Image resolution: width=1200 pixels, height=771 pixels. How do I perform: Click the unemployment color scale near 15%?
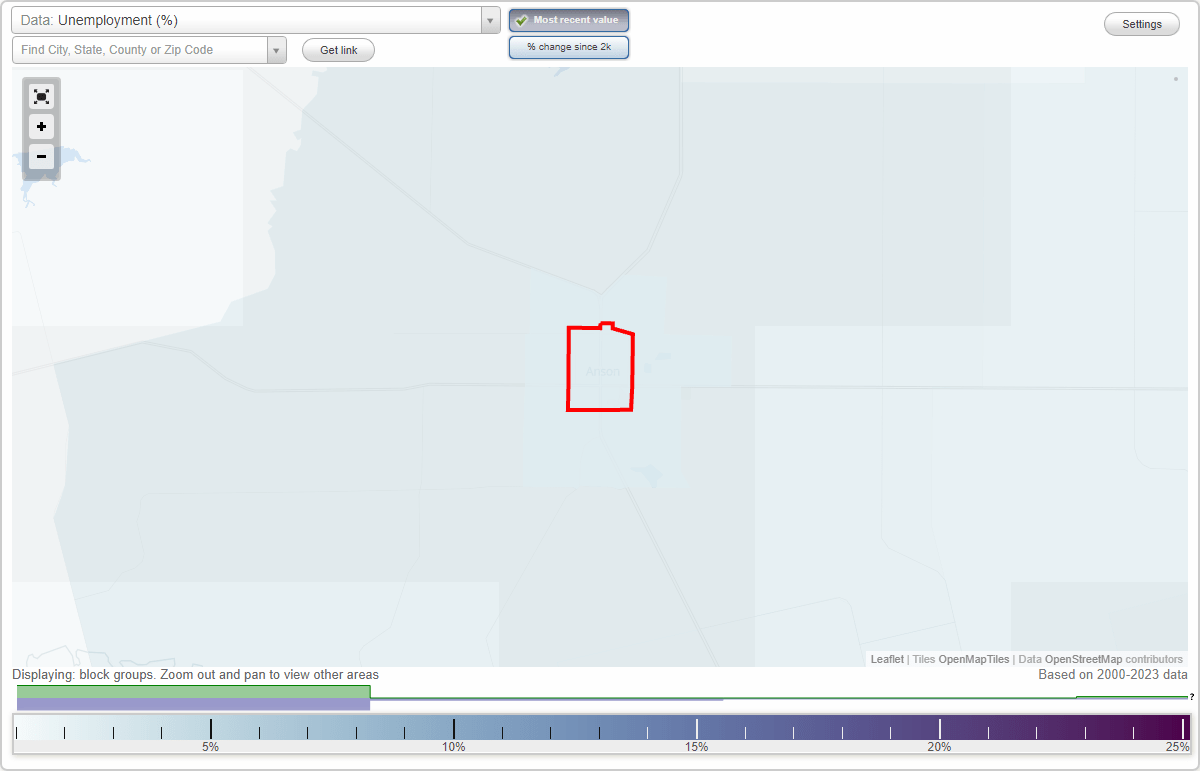tap(697, 728)
